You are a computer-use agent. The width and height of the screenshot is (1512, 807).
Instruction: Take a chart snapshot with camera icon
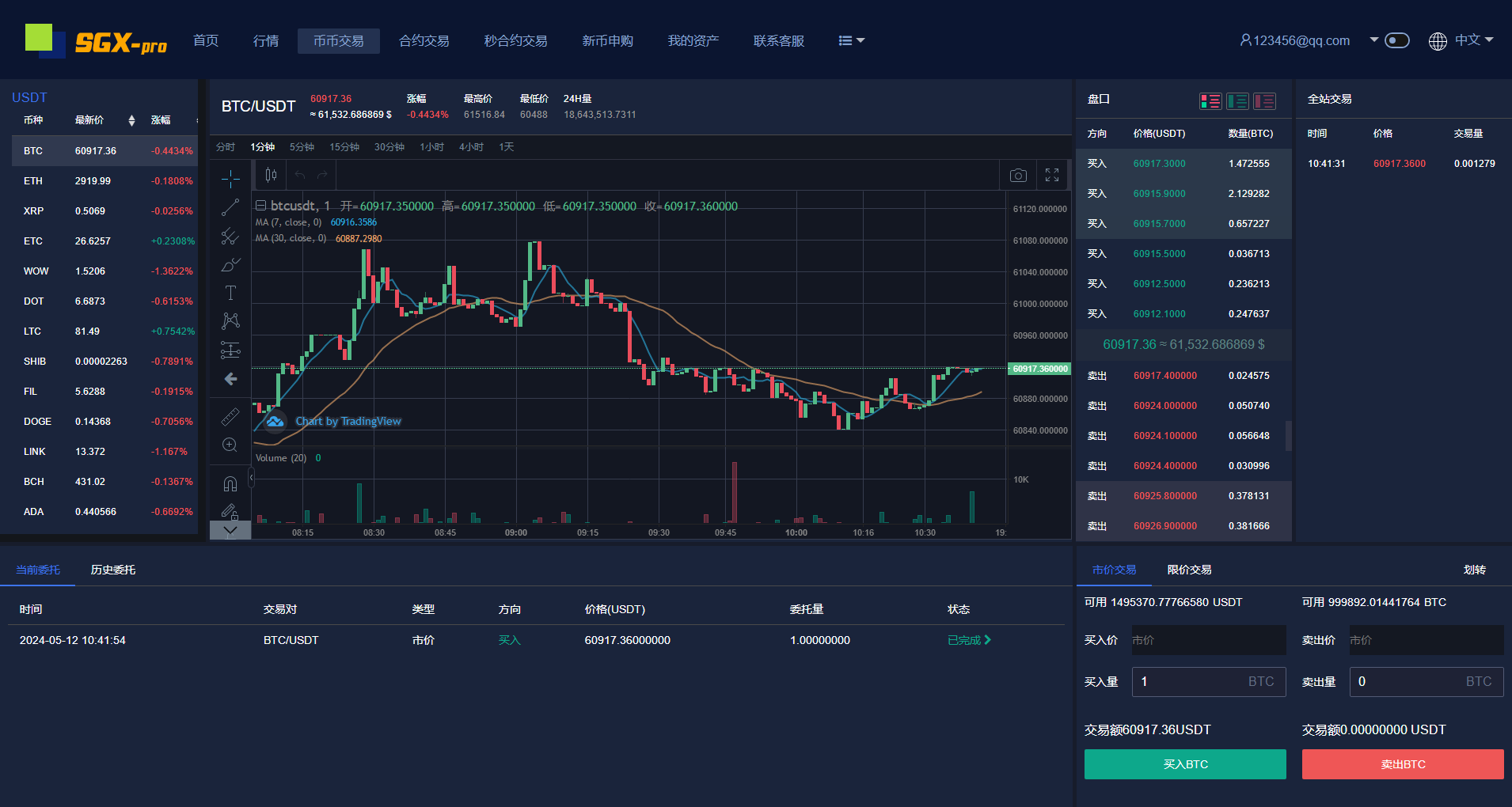(x=1019, y=175)
